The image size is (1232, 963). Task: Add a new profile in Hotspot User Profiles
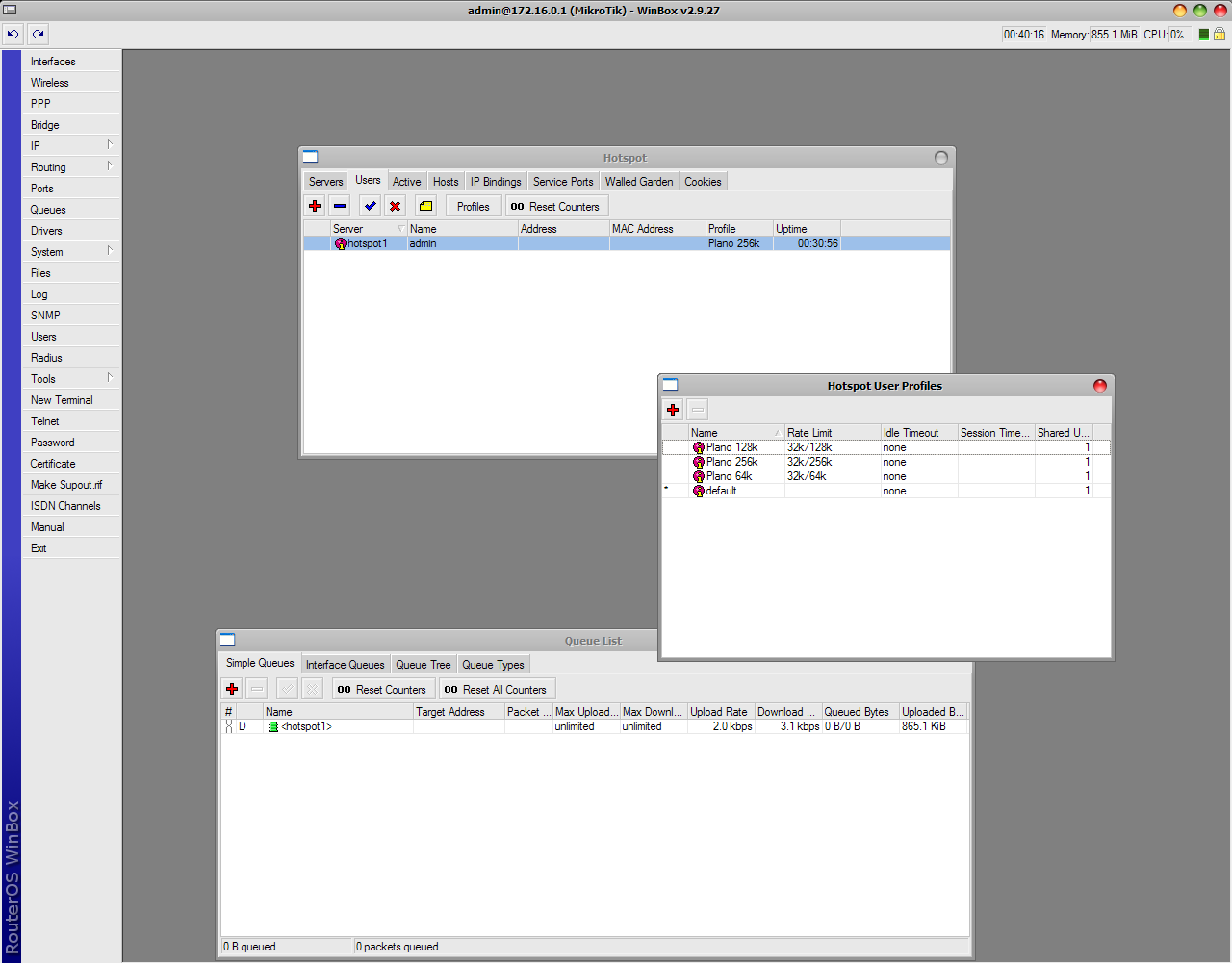673,410
